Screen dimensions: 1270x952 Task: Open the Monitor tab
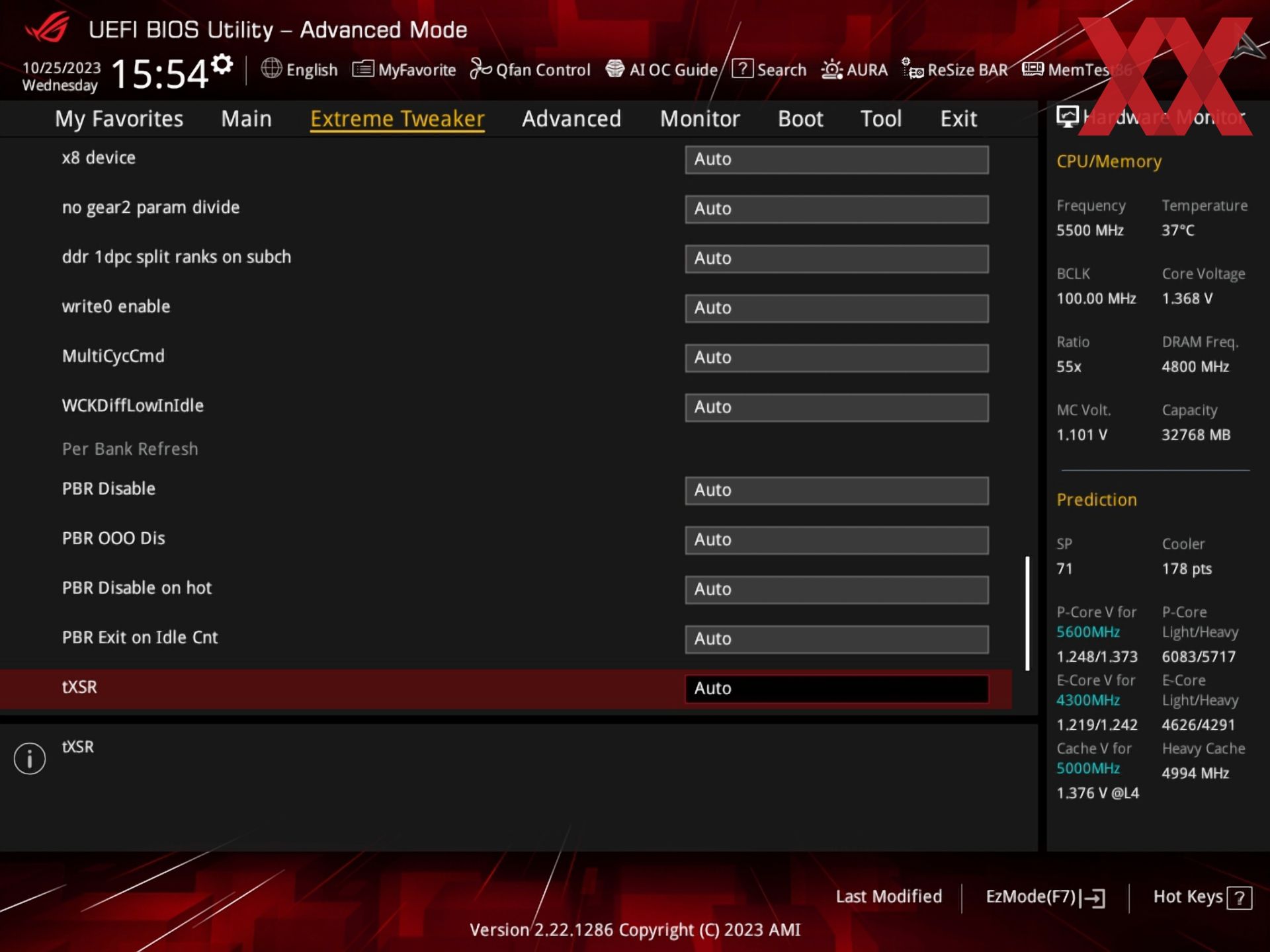tap(700, 118)
